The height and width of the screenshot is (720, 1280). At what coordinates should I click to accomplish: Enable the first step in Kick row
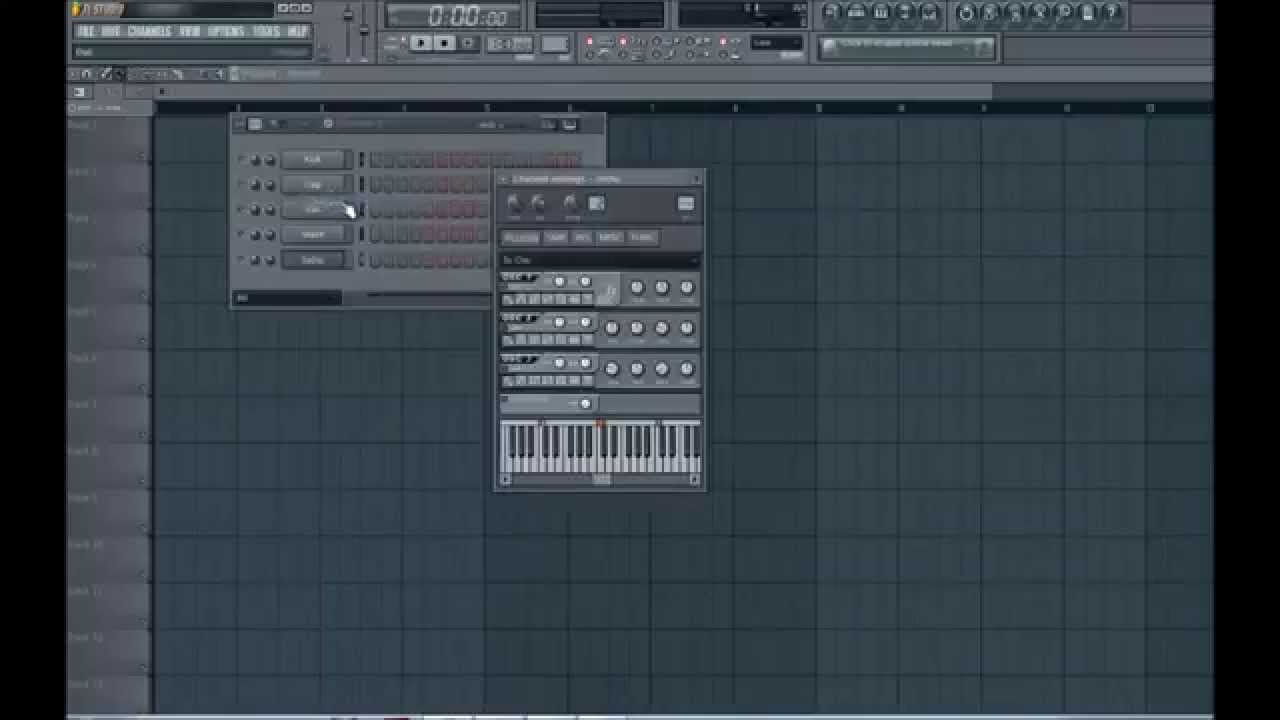(x=375, y=160)
